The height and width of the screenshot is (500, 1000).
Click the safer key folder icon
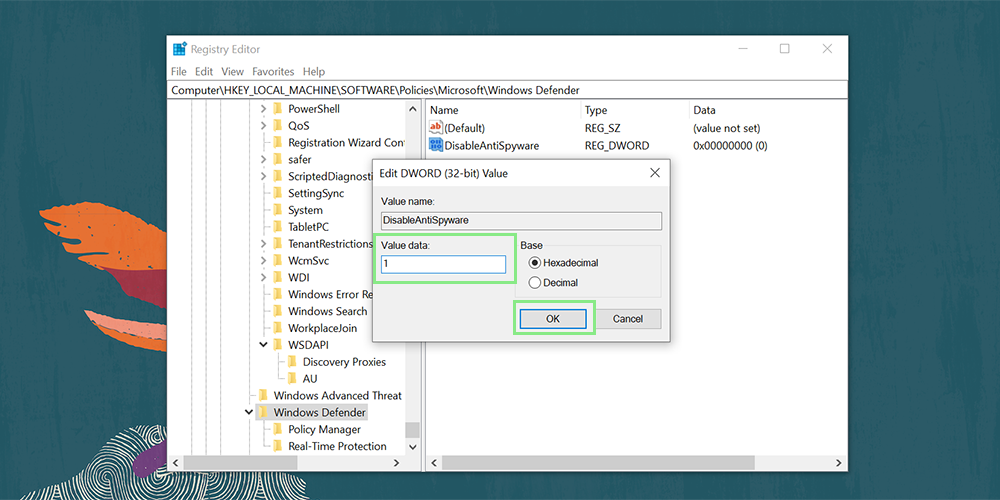pos(277,159)
